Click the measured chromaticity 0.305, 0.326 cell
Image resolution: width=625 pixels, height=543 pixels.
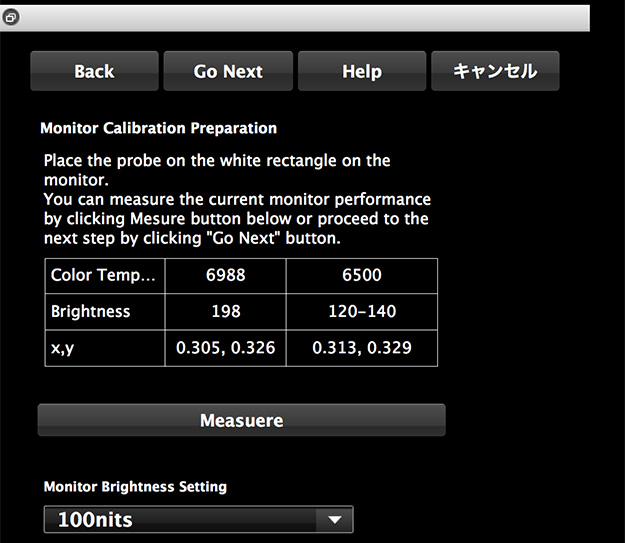coord(225,348)
